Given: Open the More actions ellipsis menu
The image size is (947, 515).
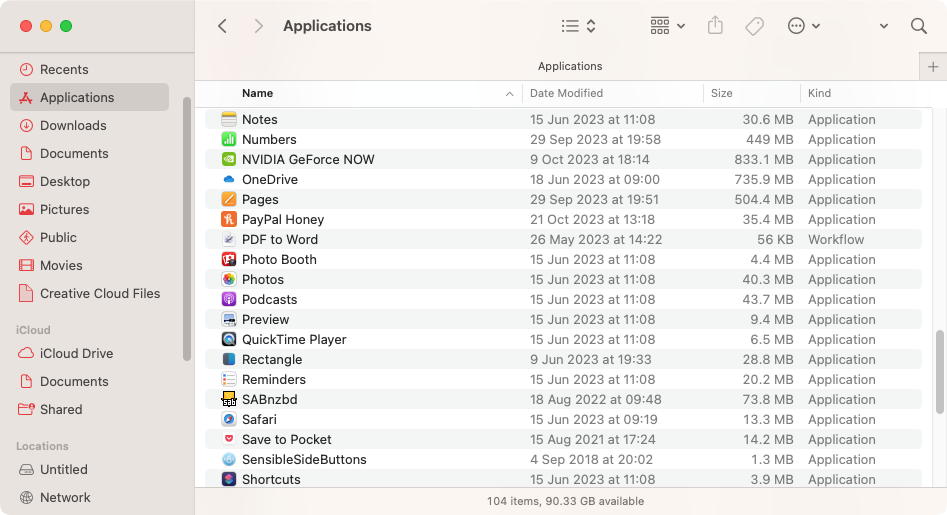Looking at the screenshot, I should [804, 26].
